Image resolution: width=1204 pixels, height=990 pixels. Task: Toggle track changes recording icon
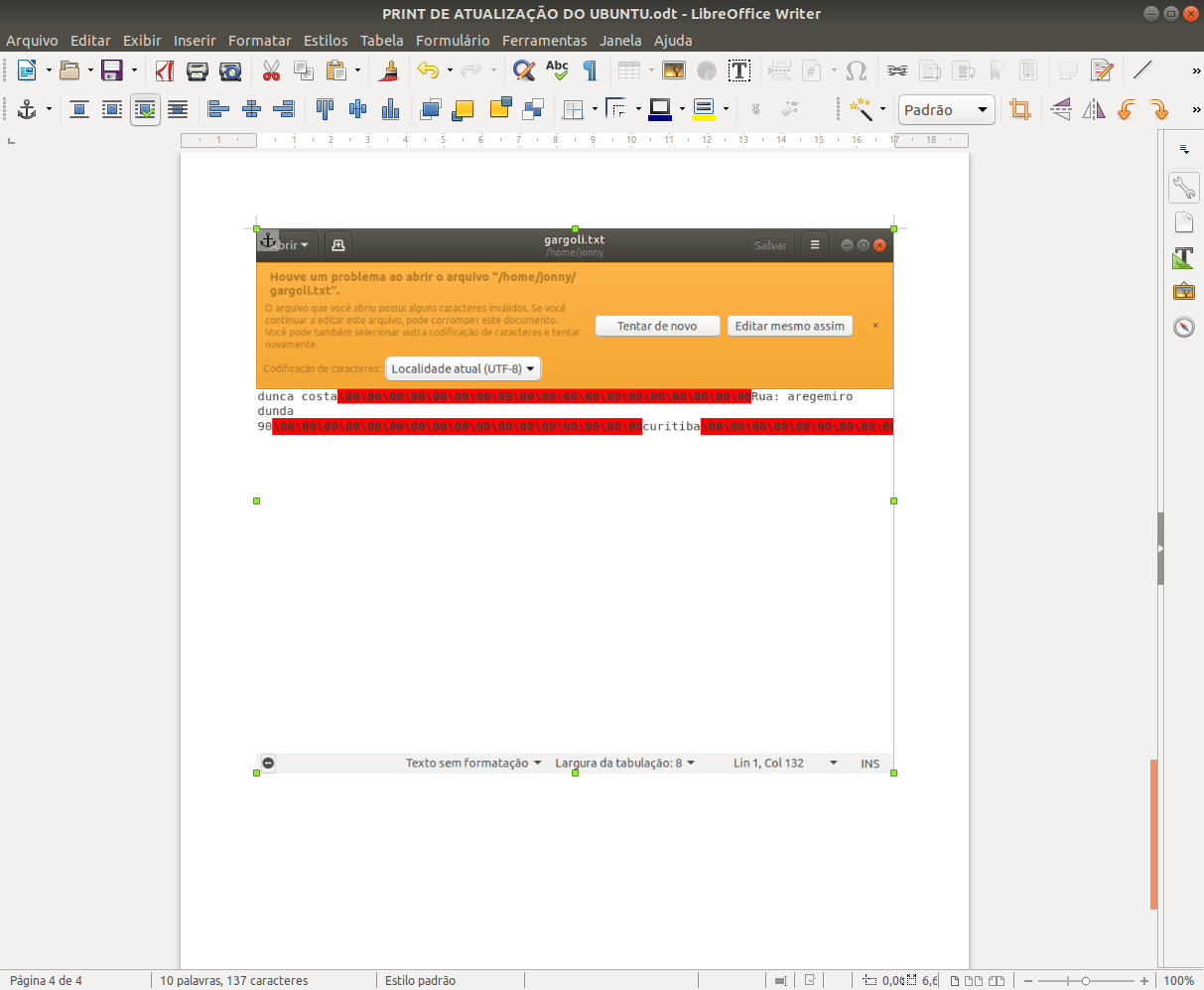[1102, 71]
